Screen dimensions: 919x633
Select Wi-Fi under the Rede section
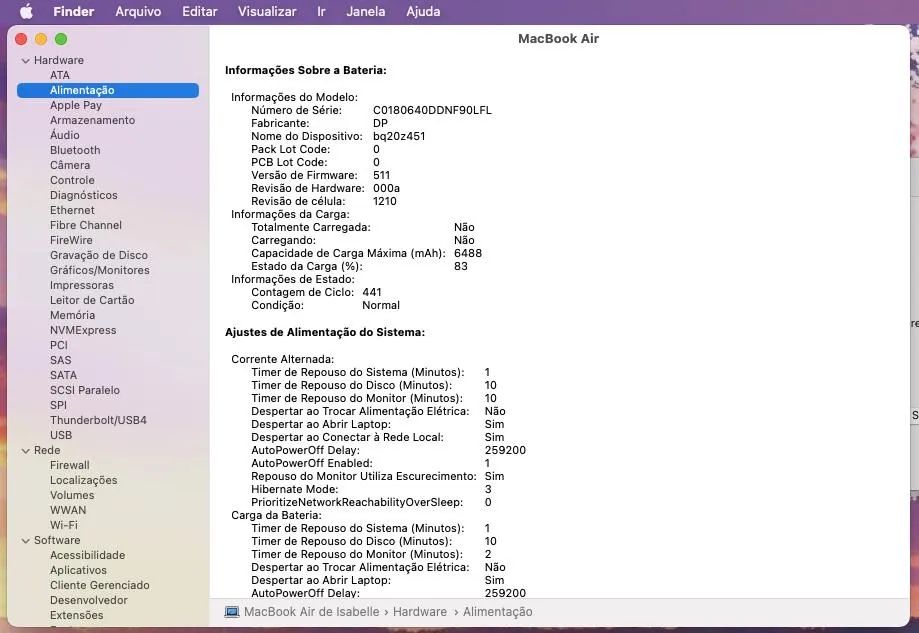[x=64, y=525]
